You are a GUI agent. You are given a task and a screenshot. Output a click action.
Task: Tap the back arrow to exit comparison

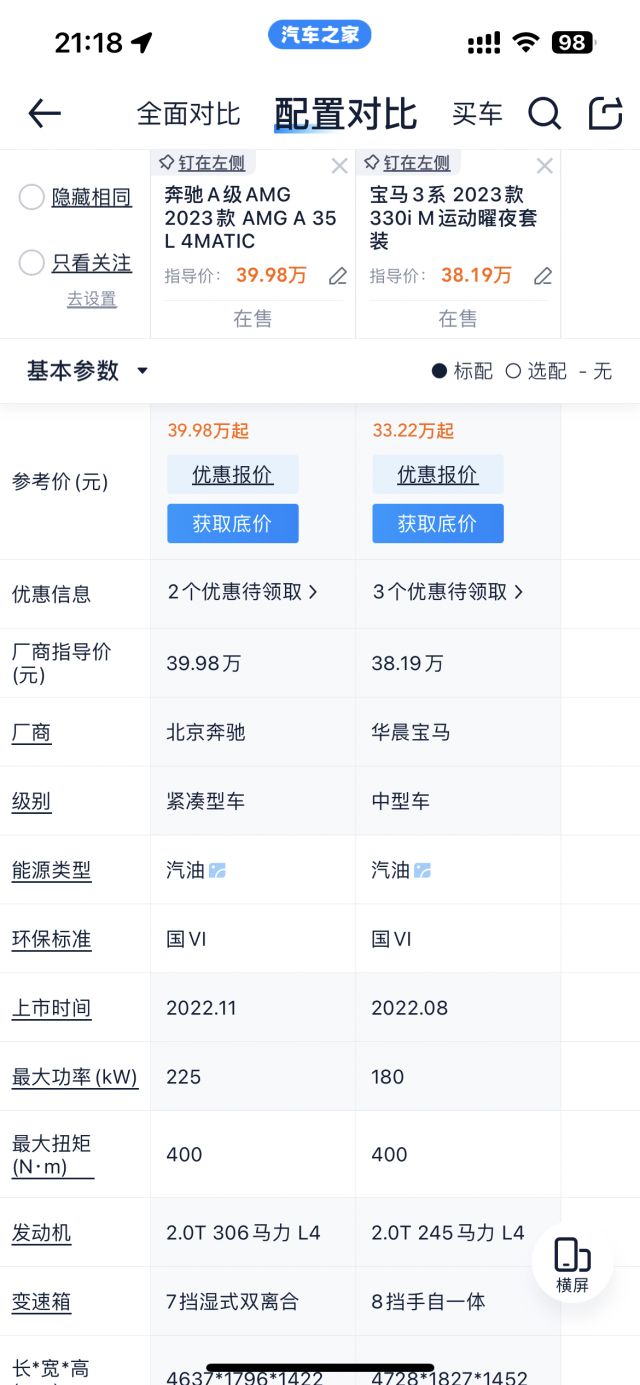43,114
